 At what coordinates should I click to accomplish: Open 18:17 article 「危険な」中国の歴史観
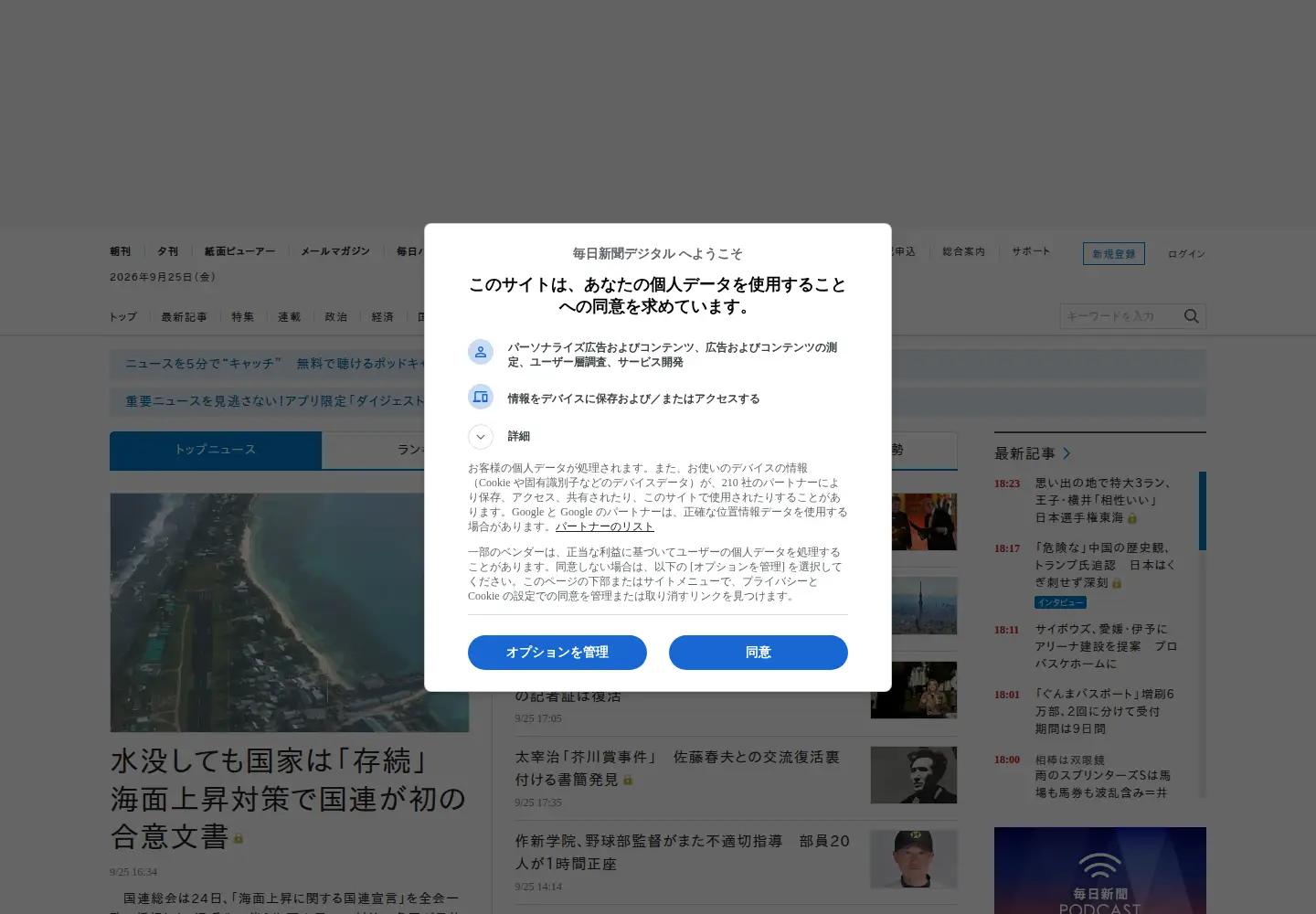click(1105, 565)
